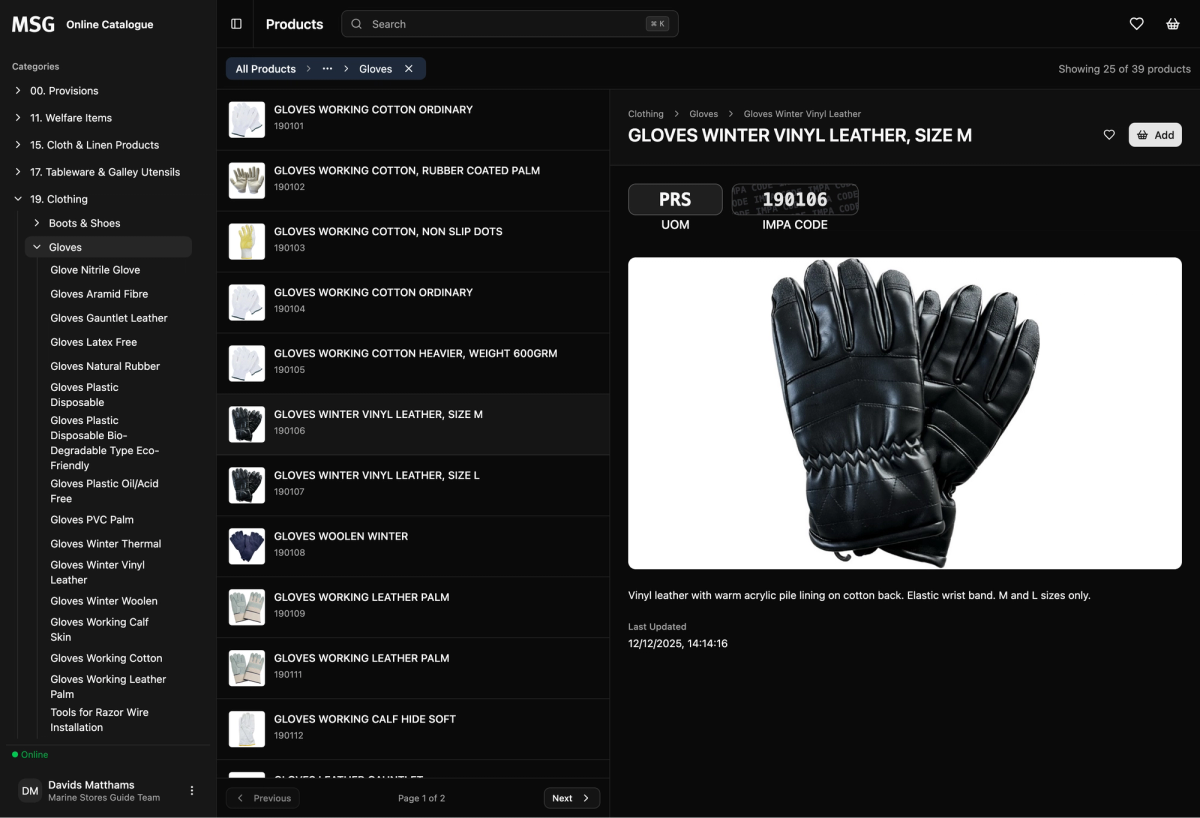Image resolution: width=1200 pixels, height=818 pixels.
Task: Open product 190109 Gloves Working Leather Palm
Action: [x=413, y=607]
